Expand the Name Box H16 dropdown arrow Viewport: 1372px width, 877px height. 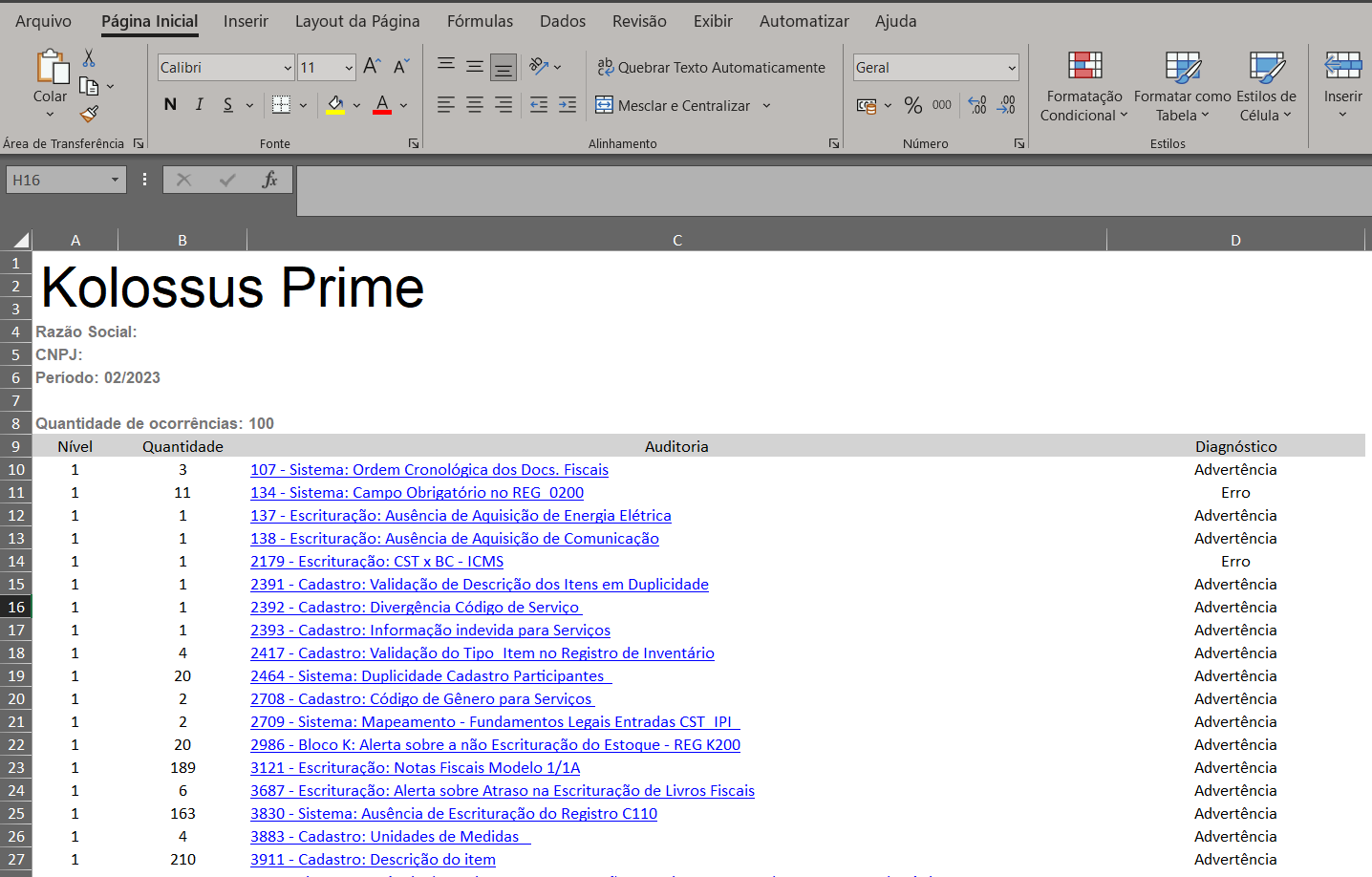(115, 180)
